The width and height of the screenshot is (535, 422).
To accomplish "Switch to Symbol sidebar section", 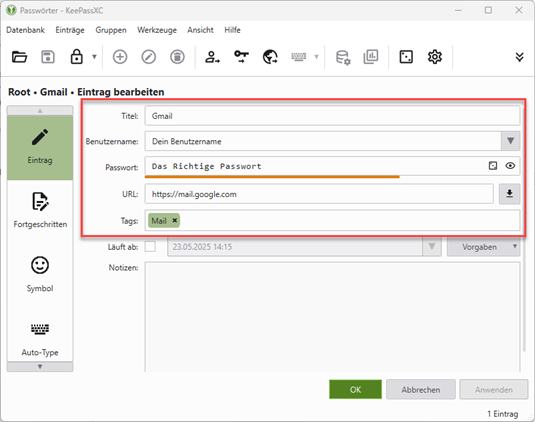I will [40, 274].
